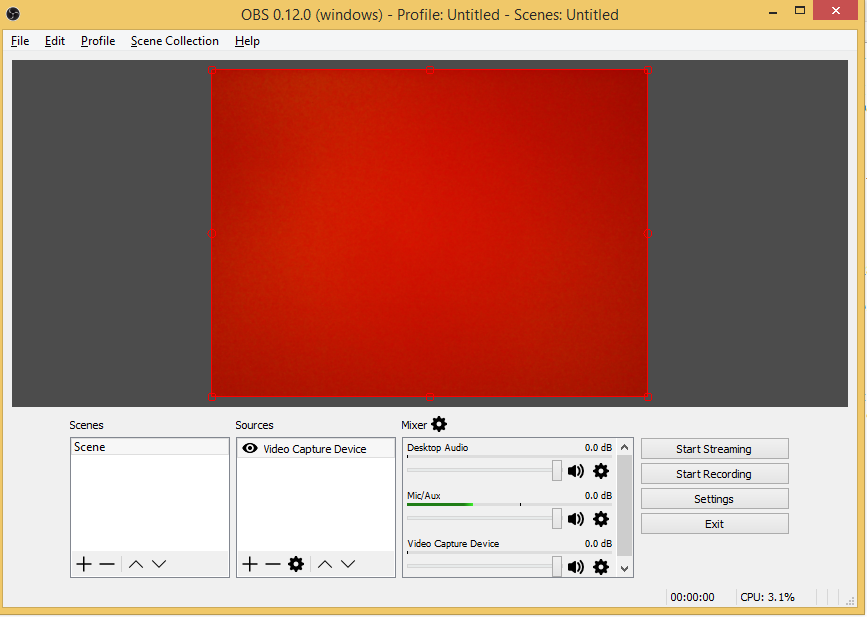Screen dimensions: 867x617
Task: Move source down in the list
Action: [348, 564]
